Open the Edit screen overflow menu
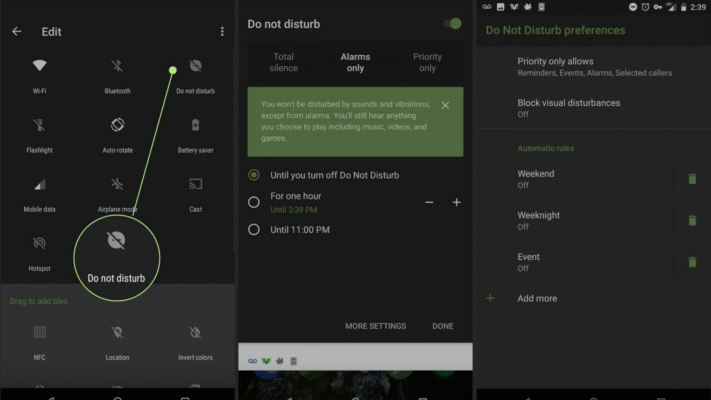This screenshot has height=400, width=711. click(x=222, y=31)
